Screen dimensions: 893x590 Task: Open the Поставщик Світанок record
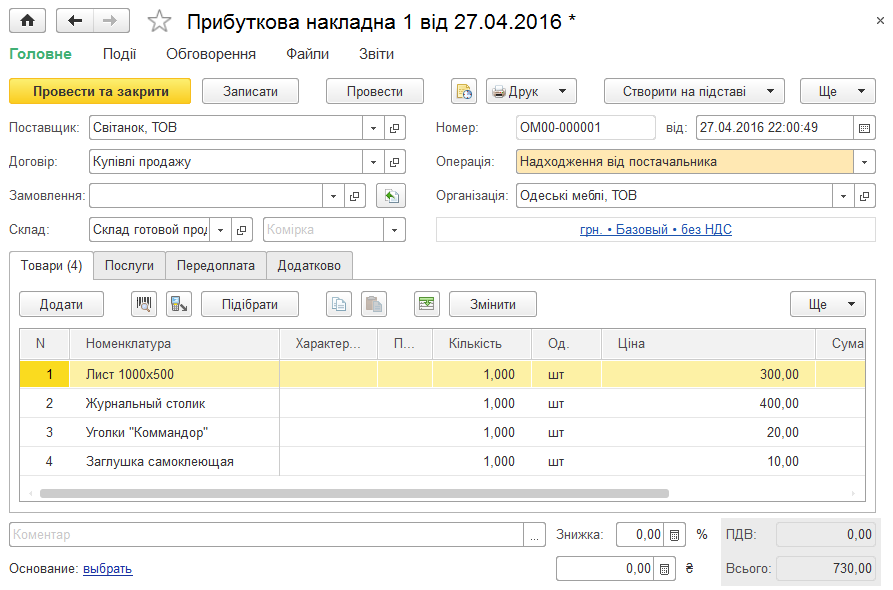point(395,128)
